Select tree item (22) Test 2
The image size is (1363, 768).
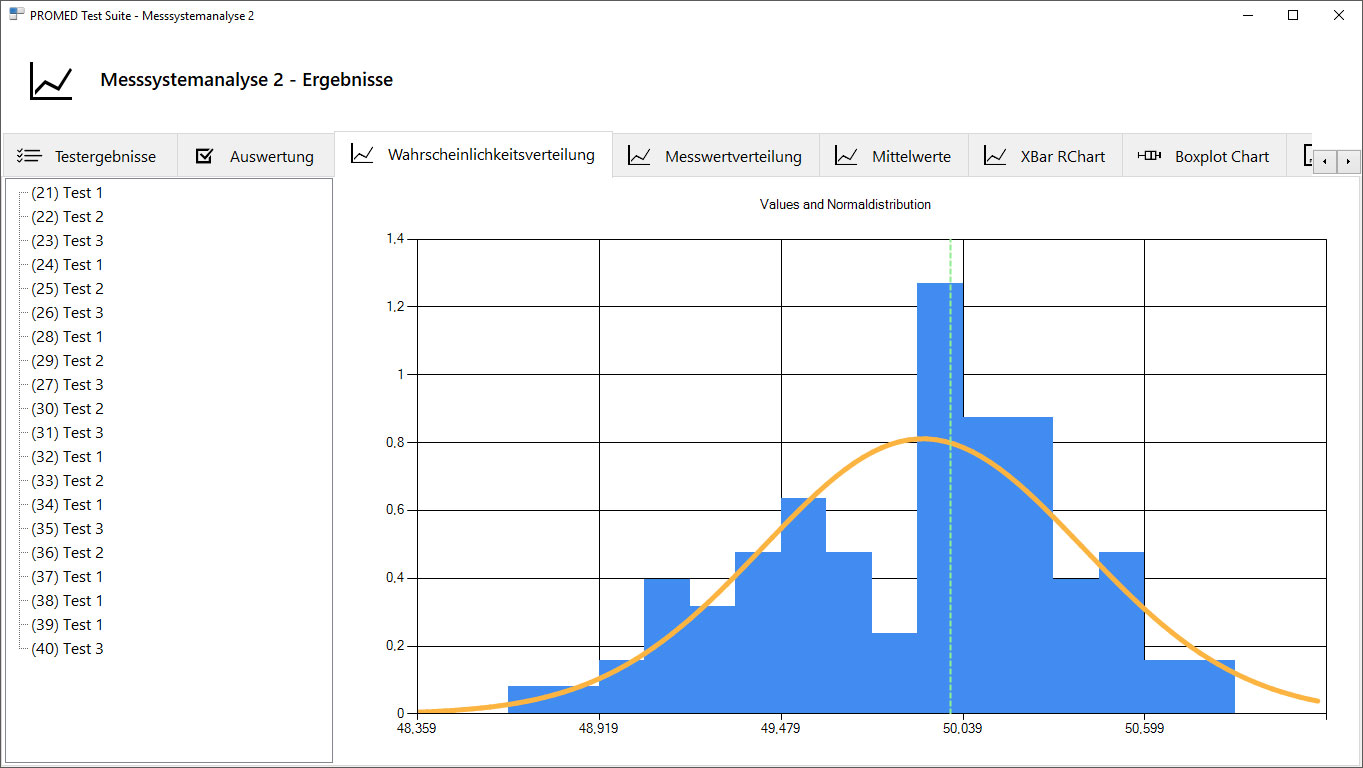point(67,217)
